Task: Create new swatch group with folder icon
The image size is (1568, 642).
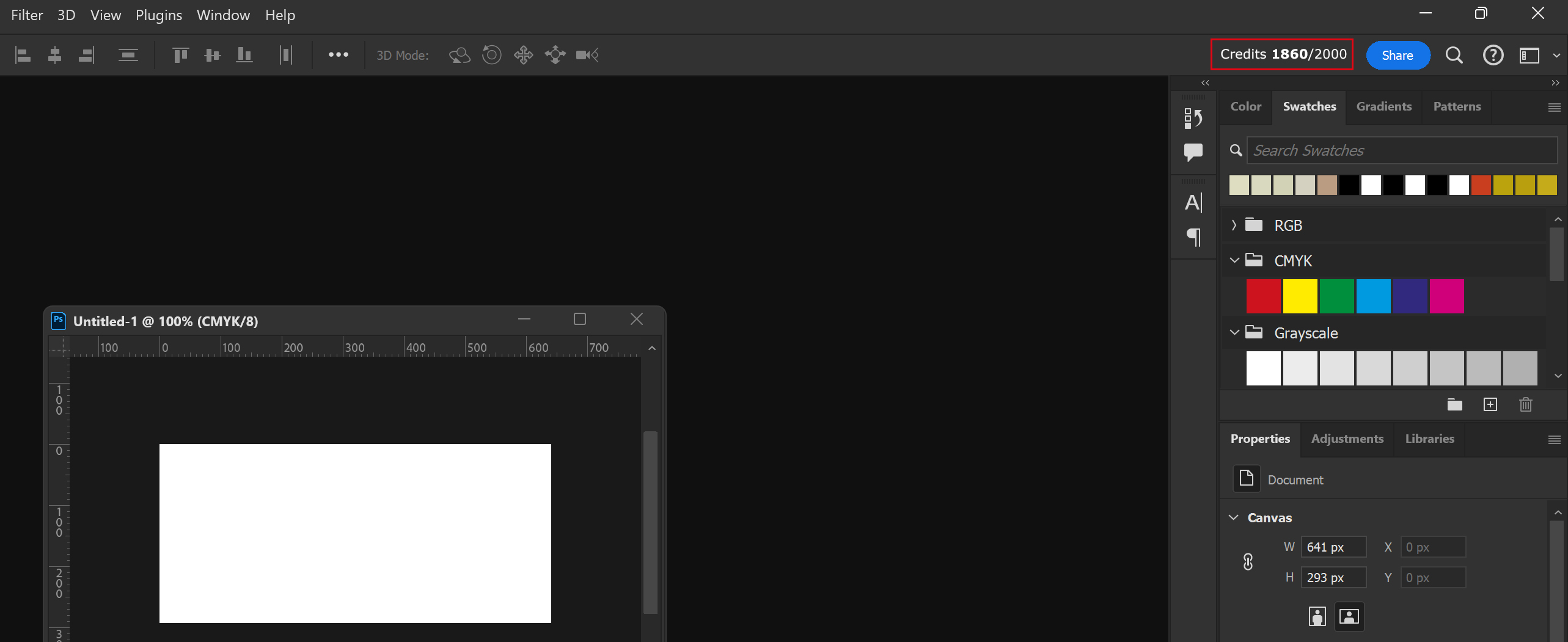Action: (1455, 404)
